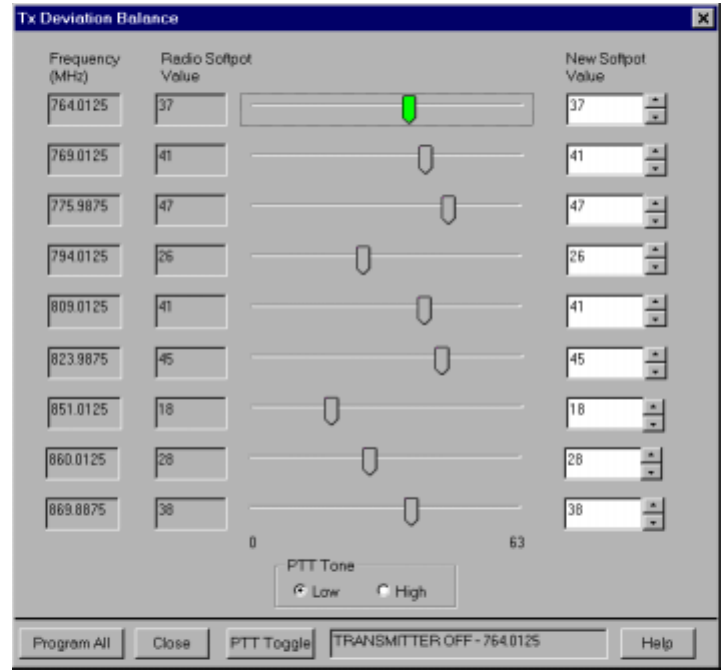Screen dimensions: 726x671
Task: Click the Radio Softpot Value field for 851.0125
Action: tap(191, 413)
